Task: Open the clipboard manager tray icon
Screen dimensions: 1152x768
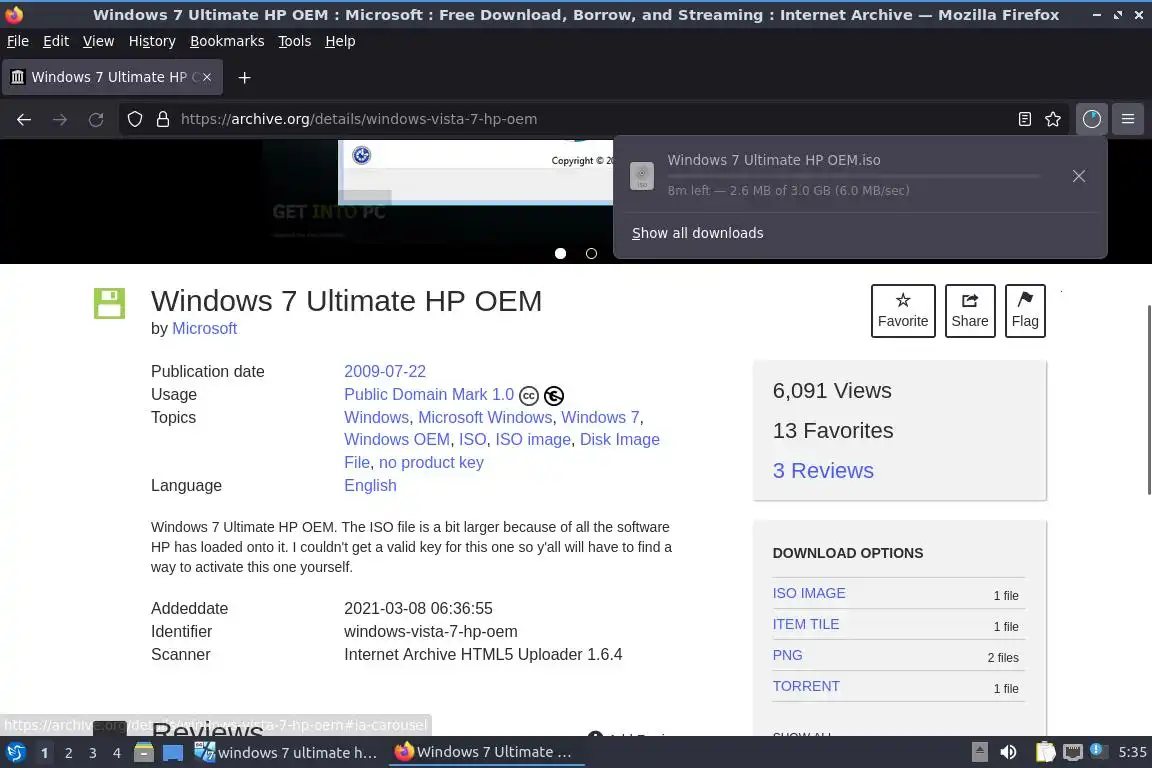Action: (x=1045, y=752)
